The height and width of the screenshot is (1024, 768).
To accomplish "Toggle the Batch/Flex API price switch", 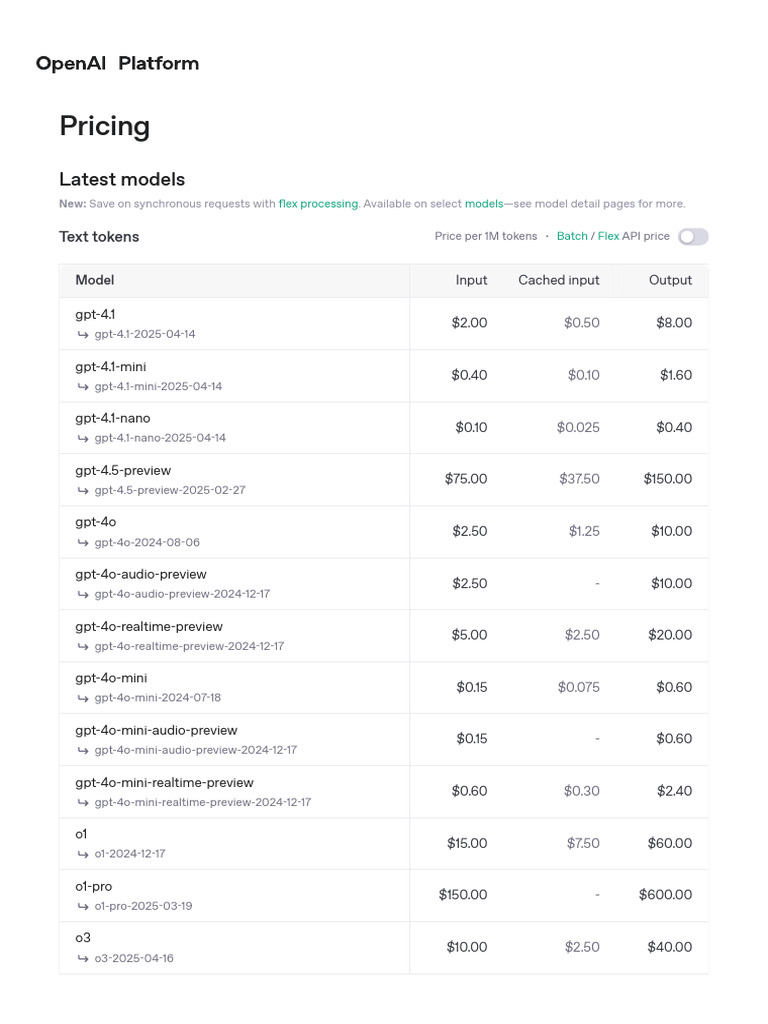I will click(693, 237).
